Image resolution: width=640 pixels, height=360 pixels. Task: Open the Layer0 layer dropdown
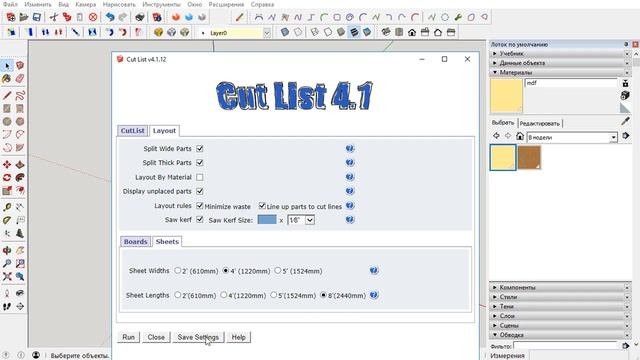click(267, 33)
